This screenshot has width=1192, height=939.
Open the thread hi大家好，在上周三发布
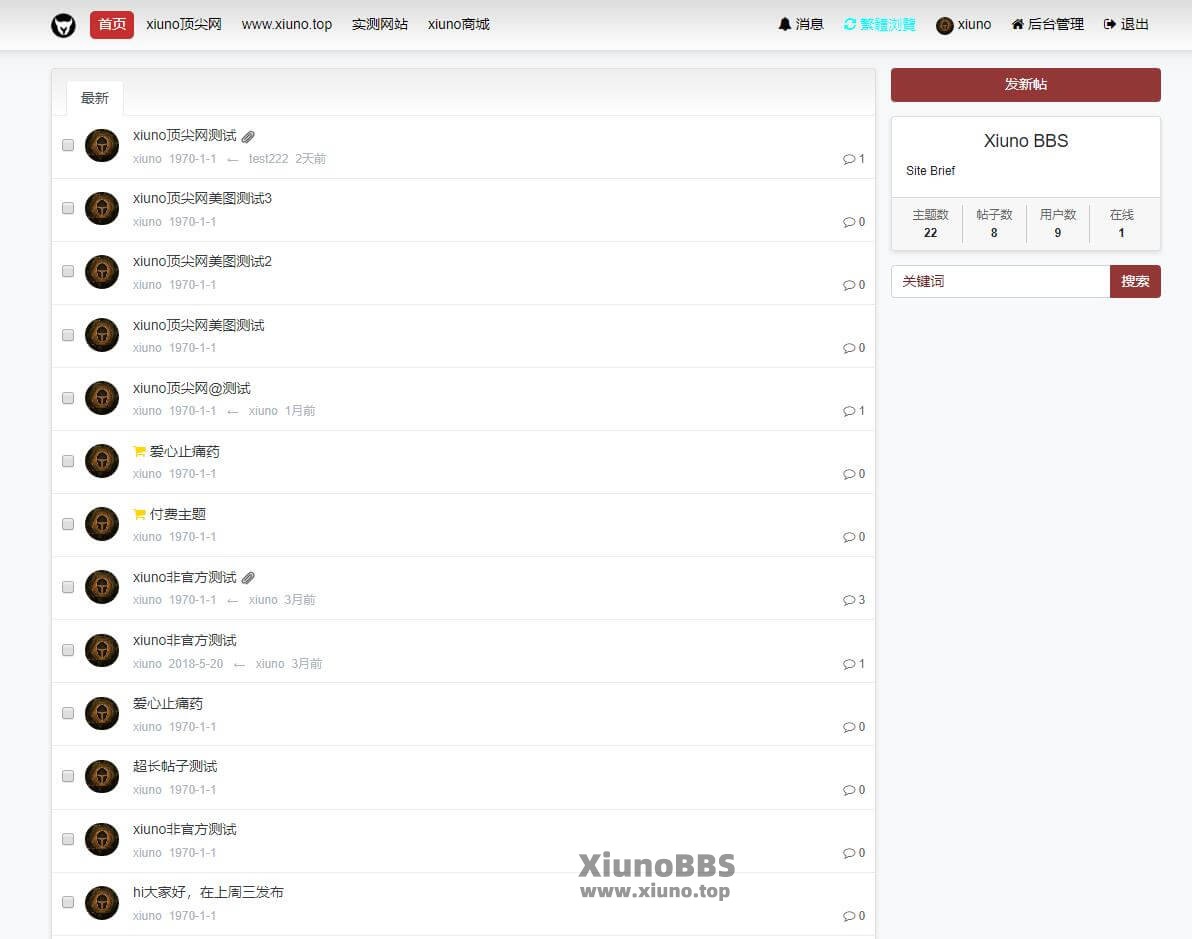pos(208,893)
